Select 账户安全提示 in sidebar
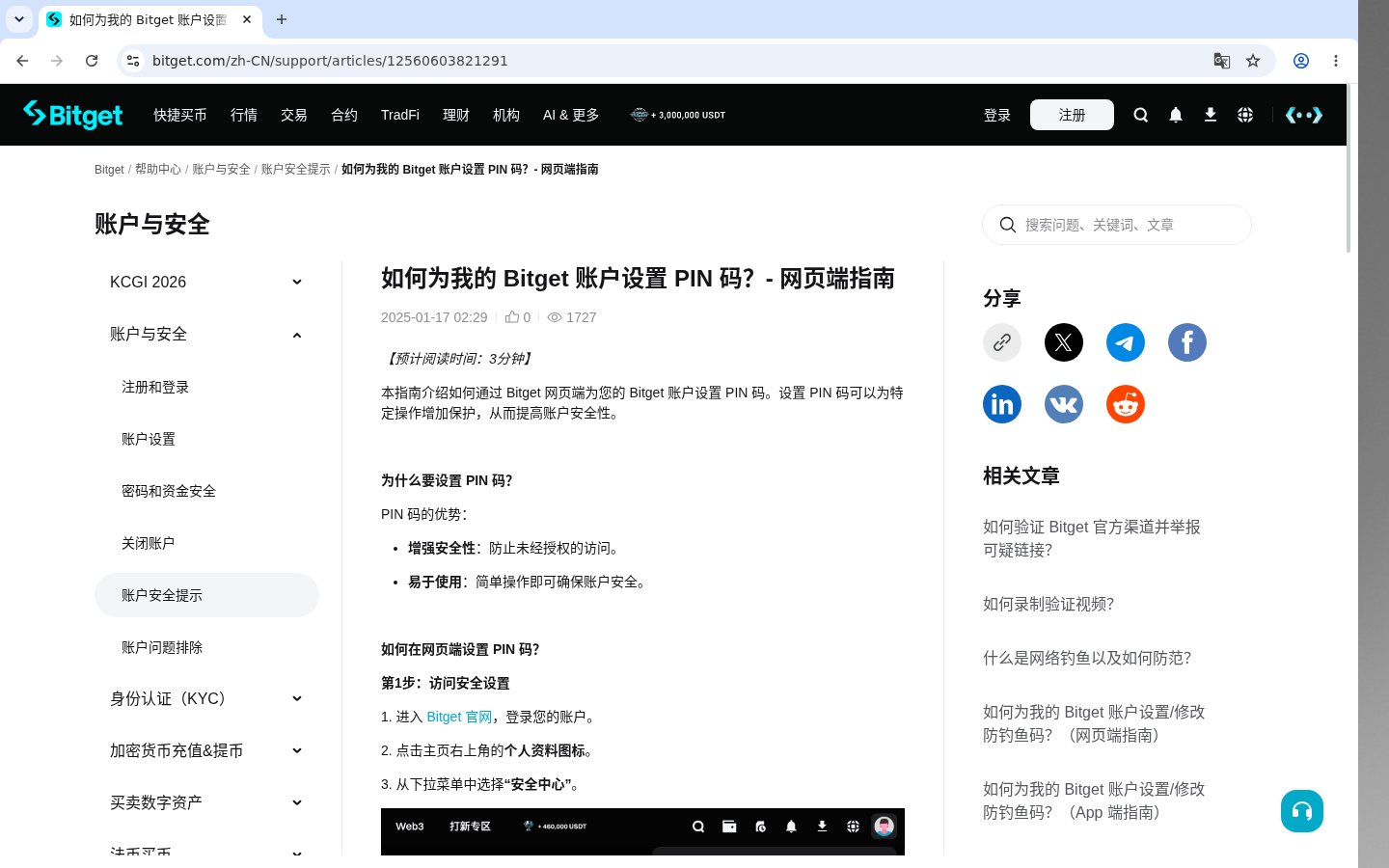The height and width of the screenshot is (868, 1389). tap(206, 595)
